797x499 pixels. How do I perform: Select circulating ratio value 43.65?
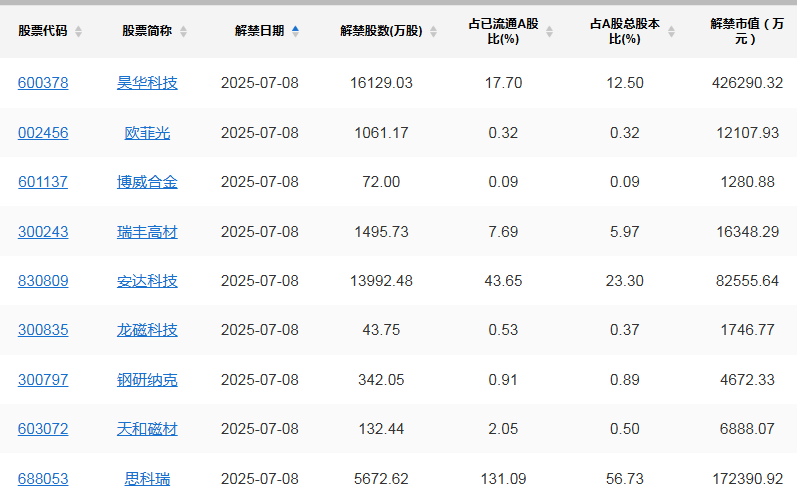(x=503, y=281)
